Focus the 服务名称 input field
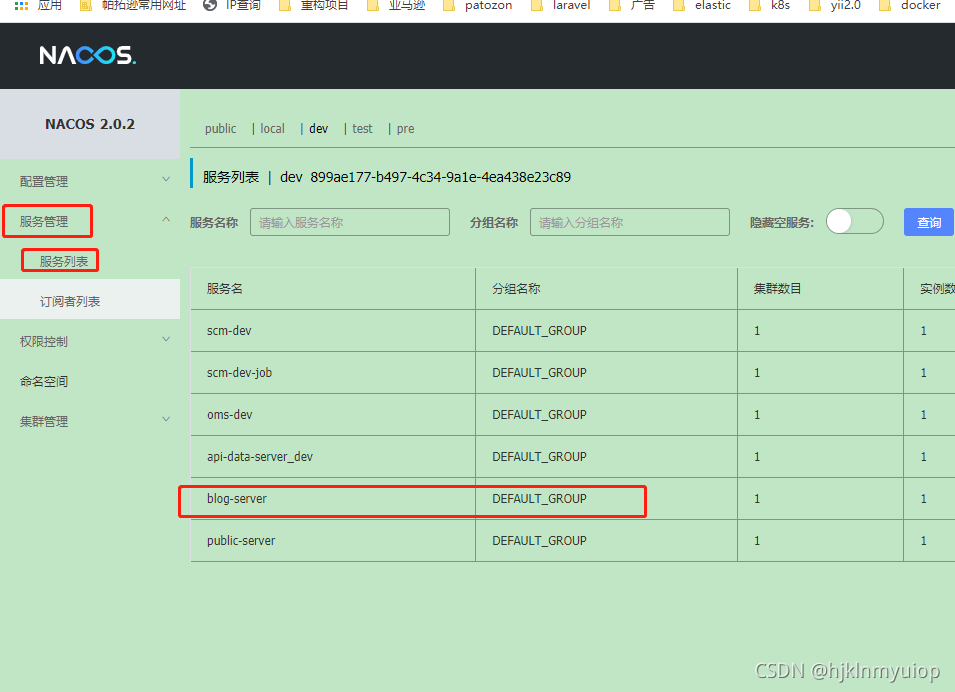The height and width of the screenshot is (692, 955). click(350, 222)
